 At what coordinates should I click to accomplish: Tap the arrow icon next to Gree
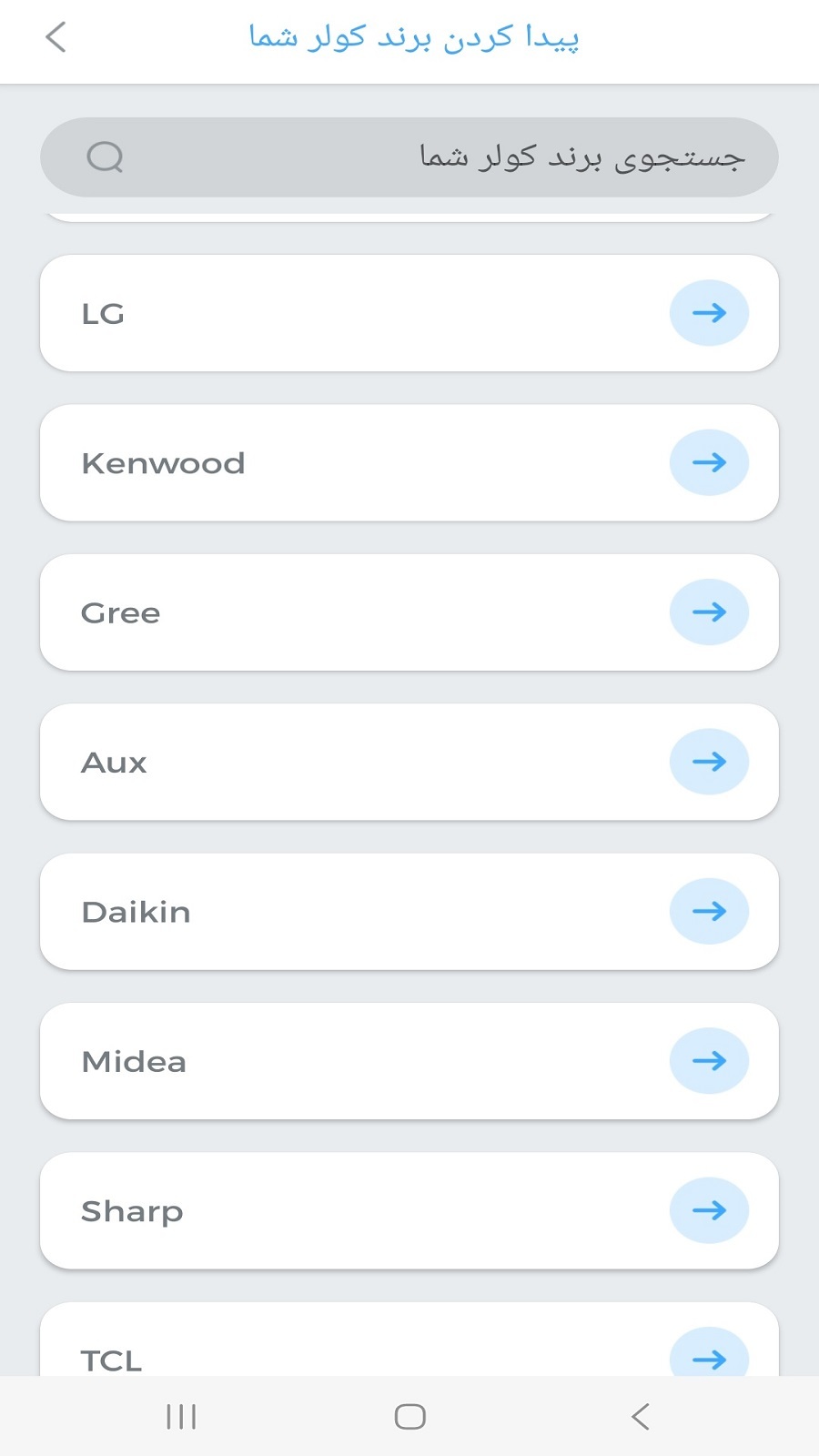pos(709,612)
